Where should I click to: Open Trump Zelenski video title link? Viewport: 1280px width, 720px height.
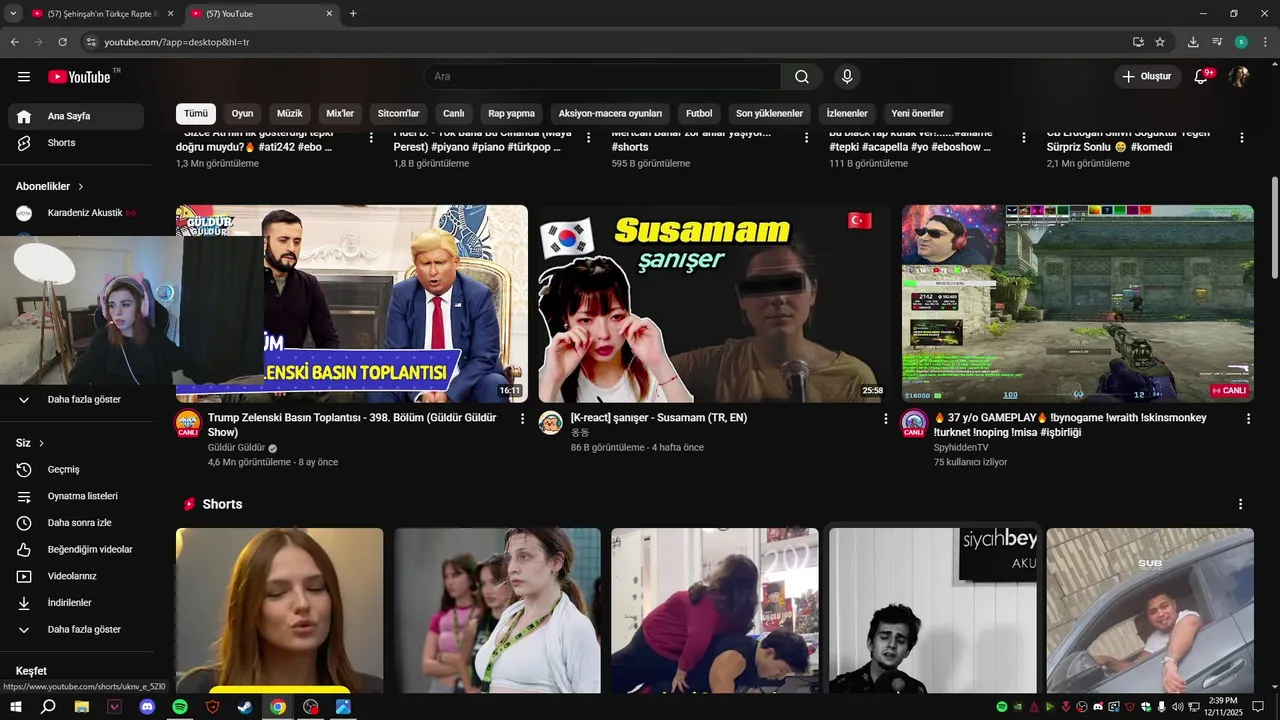352,425
